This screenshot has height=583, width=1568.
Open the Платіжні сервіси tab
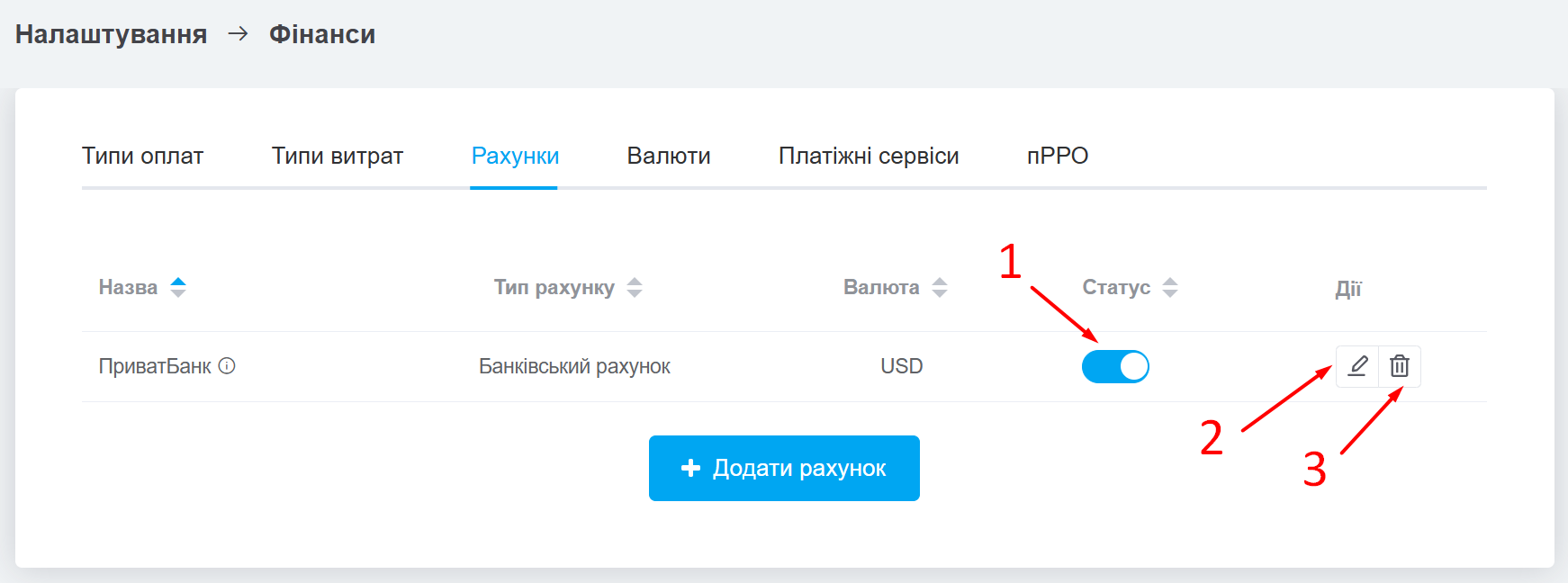pyautogui.click(x=869, y=157)
